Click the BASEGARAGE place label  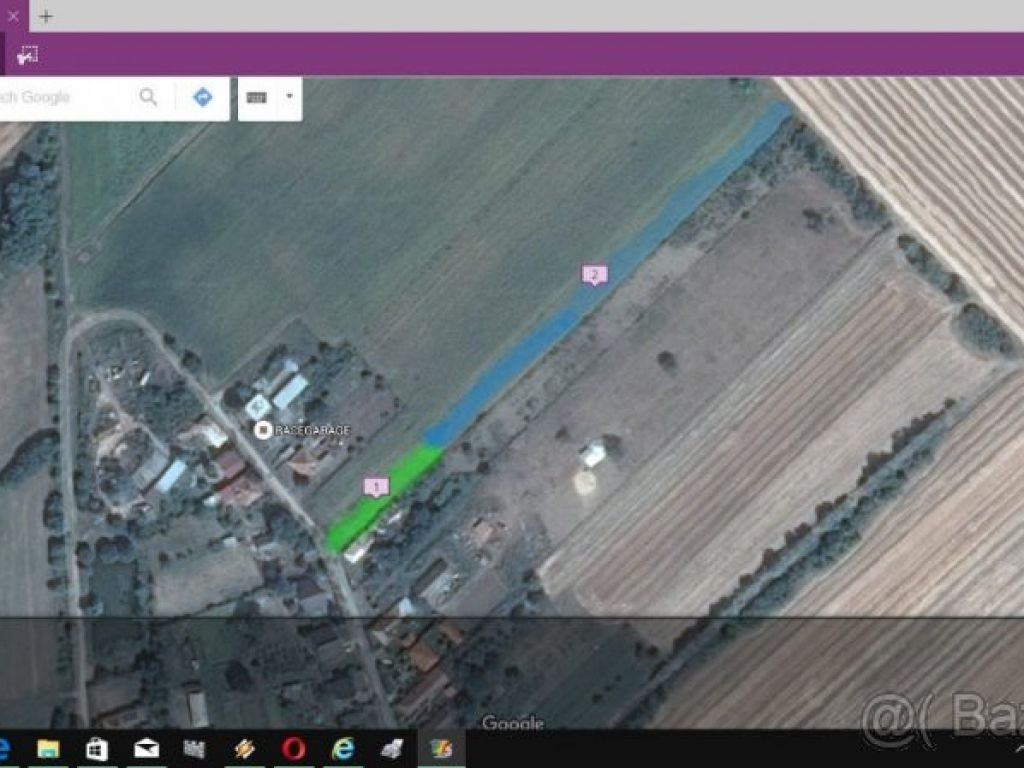[x=312, y=430]
